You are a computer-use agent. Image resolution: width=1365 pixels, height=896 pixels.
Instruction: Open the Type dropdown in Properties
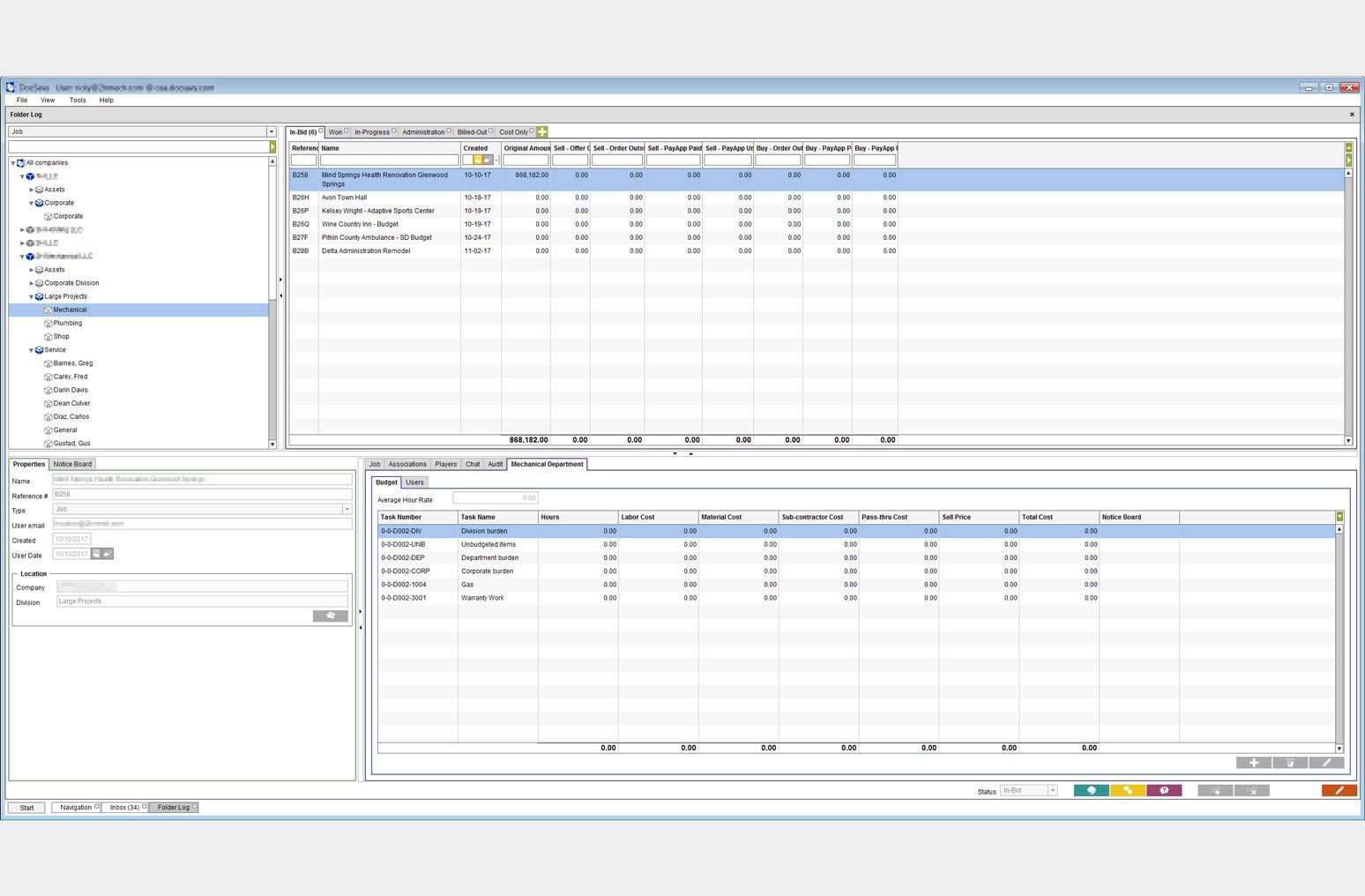347,509
